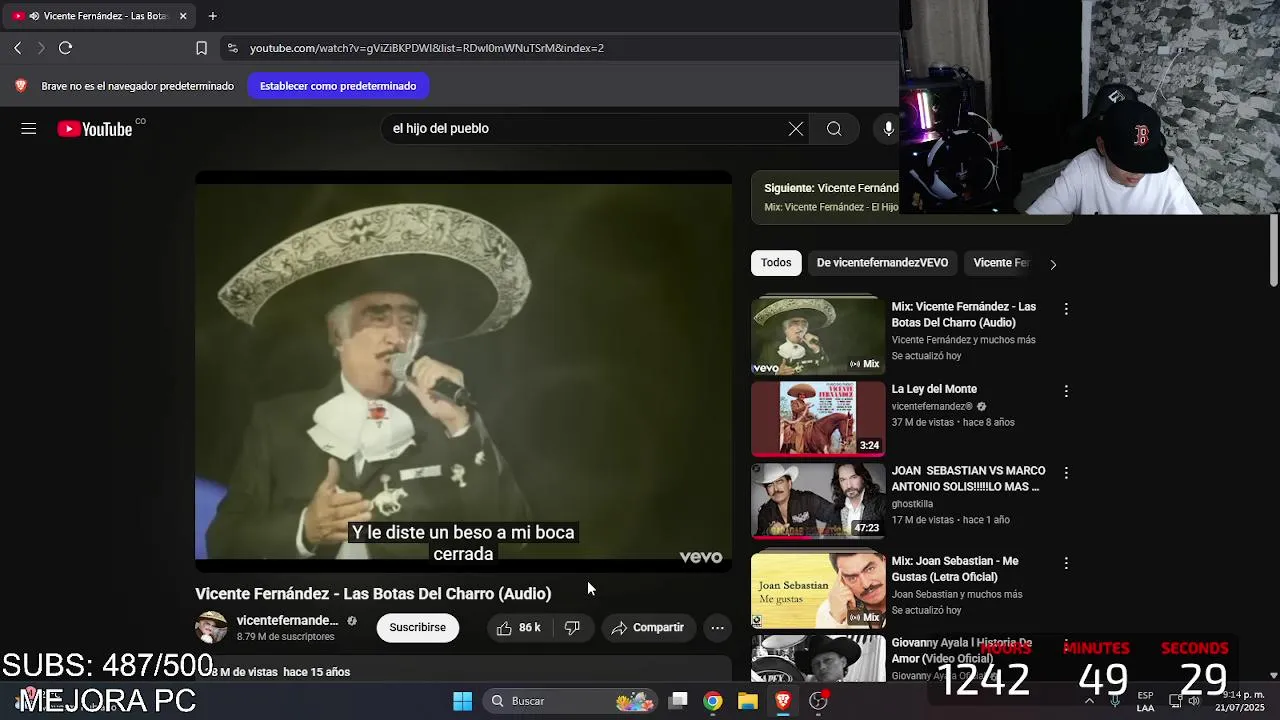
Task: Click La Ley del Monte thumbnail
Action: (x=818, y=418)
